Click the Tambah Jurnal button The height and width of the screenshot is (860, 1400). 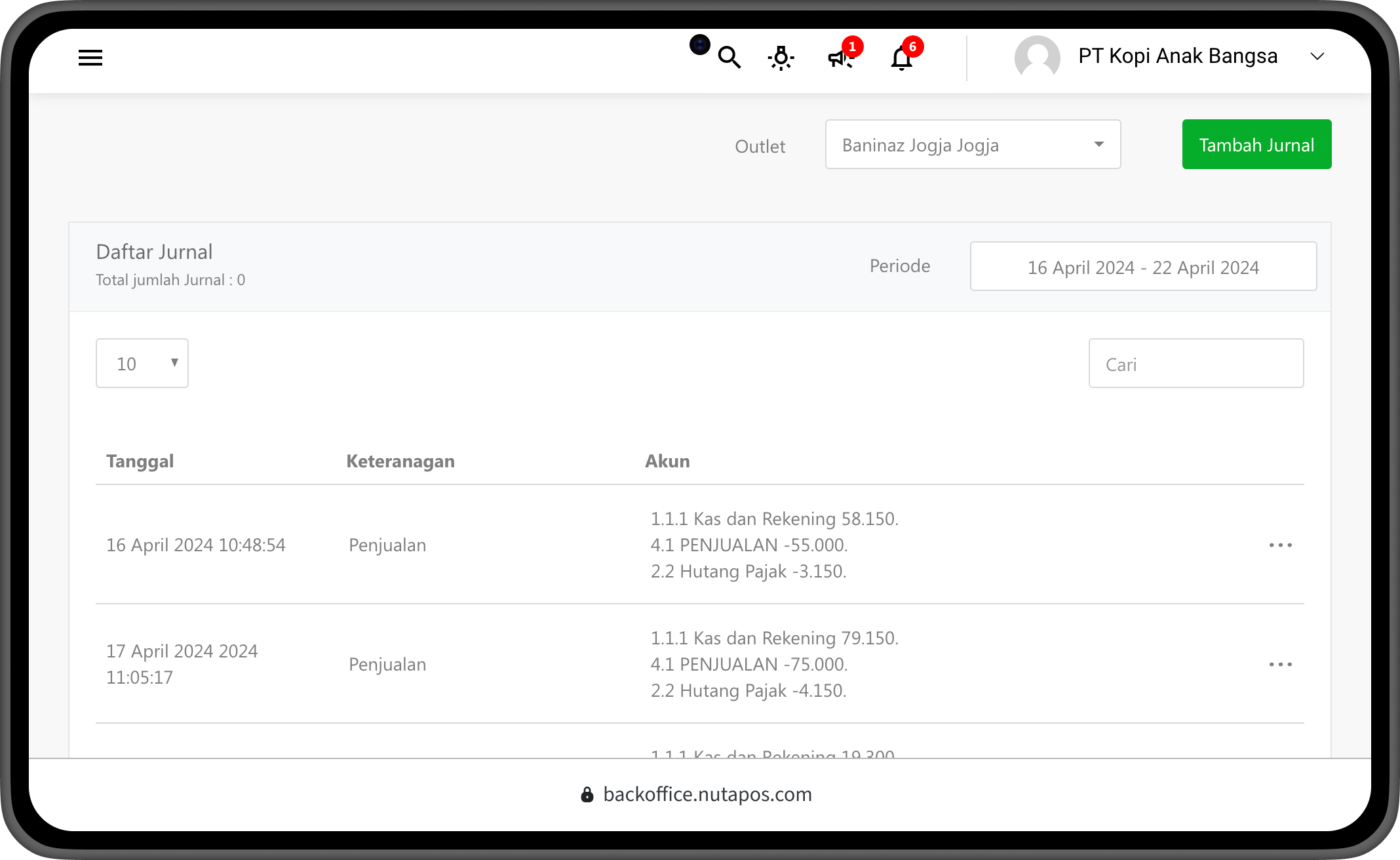(1256, 144)
